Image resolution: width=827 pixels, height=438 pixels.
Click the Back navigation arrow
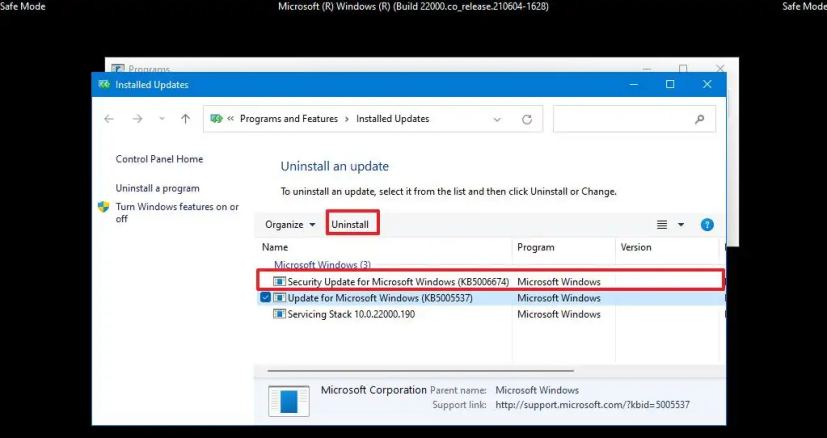point(109,119)
